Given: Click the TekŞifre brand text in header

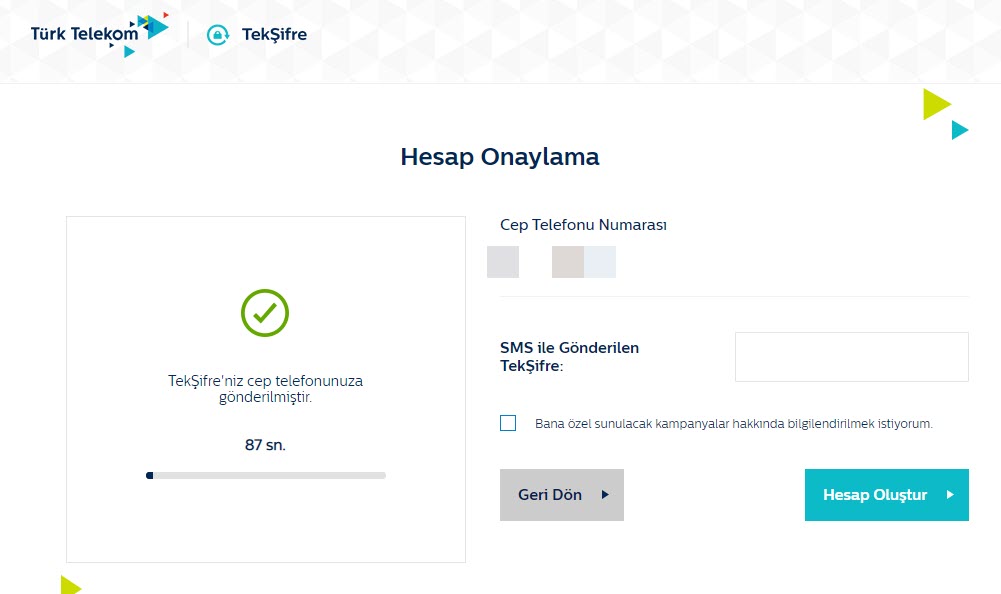Looking at the screenshot, I should pyautogui.click(x=274, y=35).
